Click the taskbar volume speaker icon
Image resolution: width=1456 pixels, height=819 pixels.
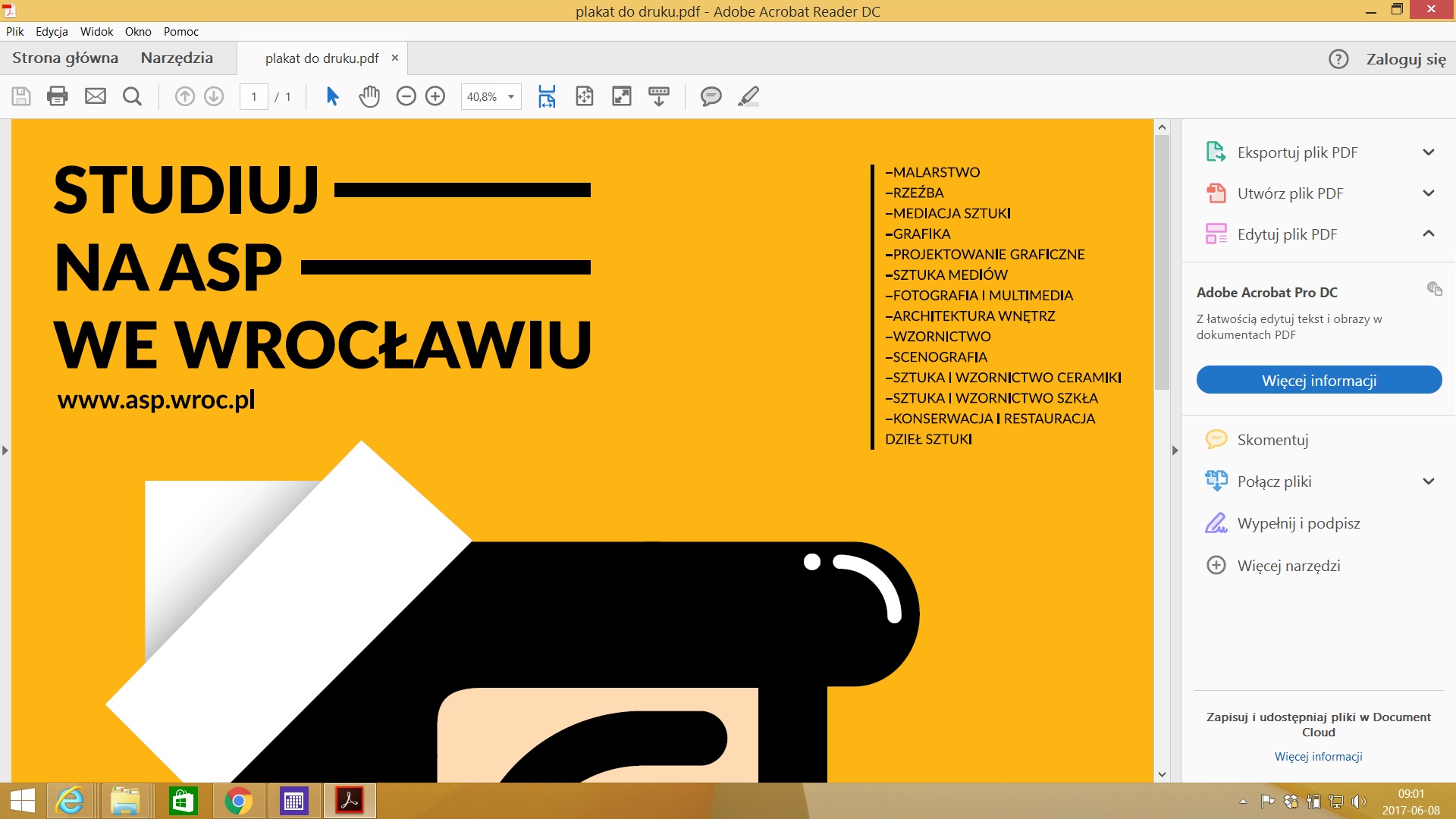(1359, 802)
